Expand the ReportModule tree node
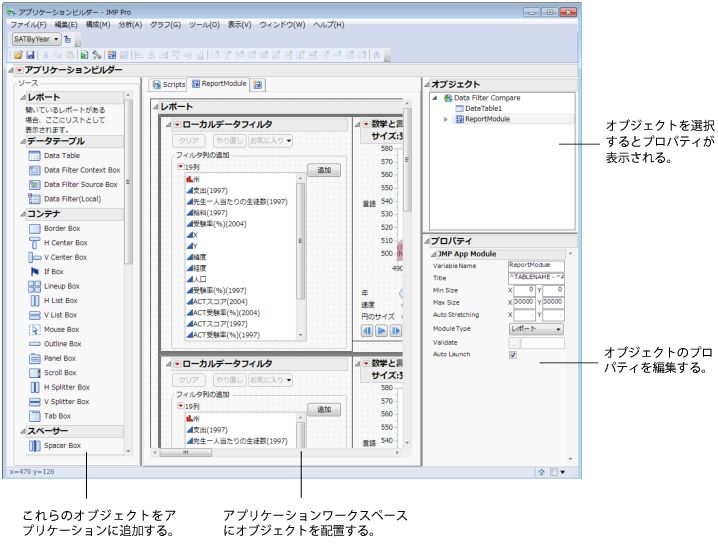 tap(446, 119)
